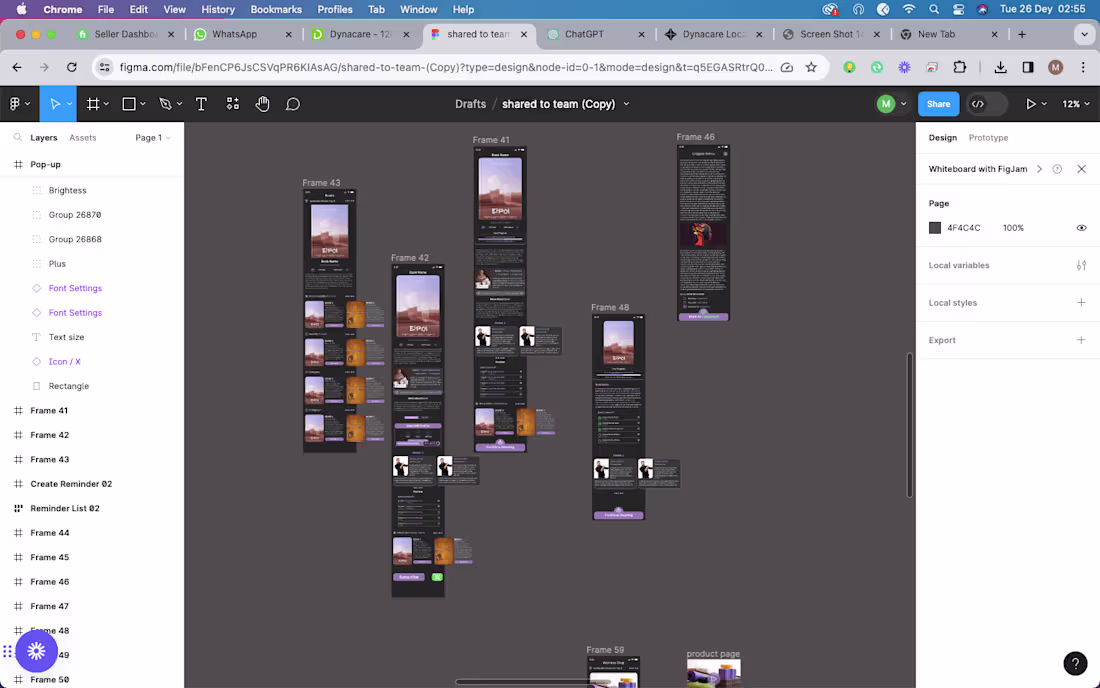Open a new browser tab

point(1021,34)
